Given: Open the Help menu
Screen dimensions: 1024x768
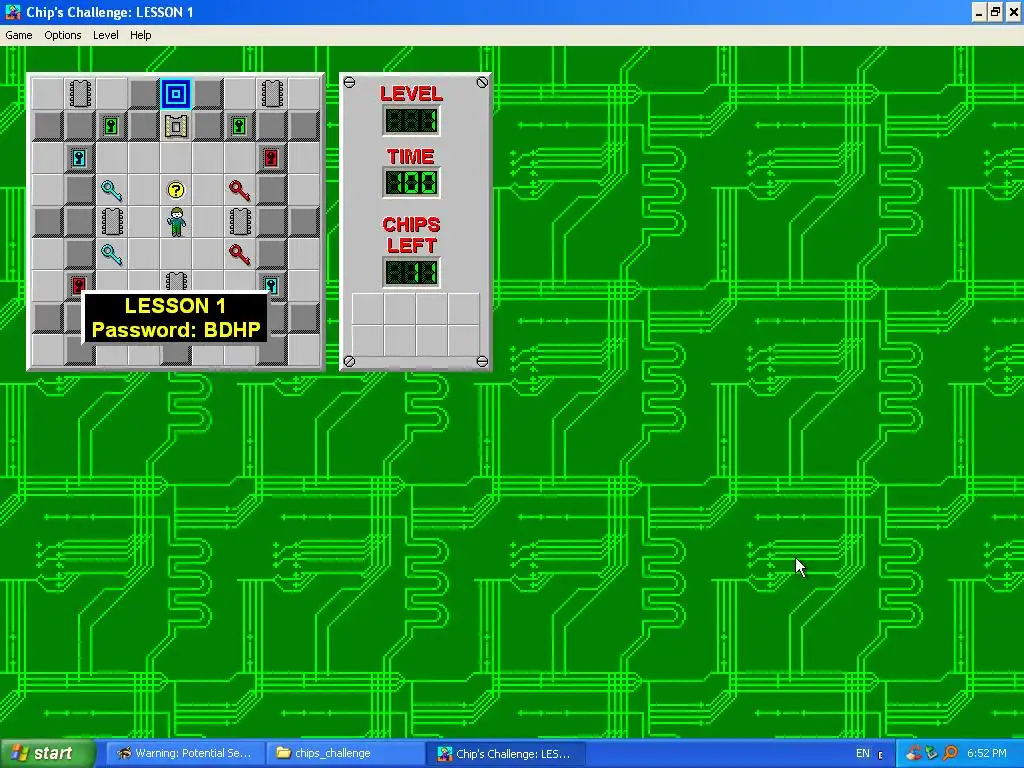Looking at the screenshot, I should tap(140, 35).
